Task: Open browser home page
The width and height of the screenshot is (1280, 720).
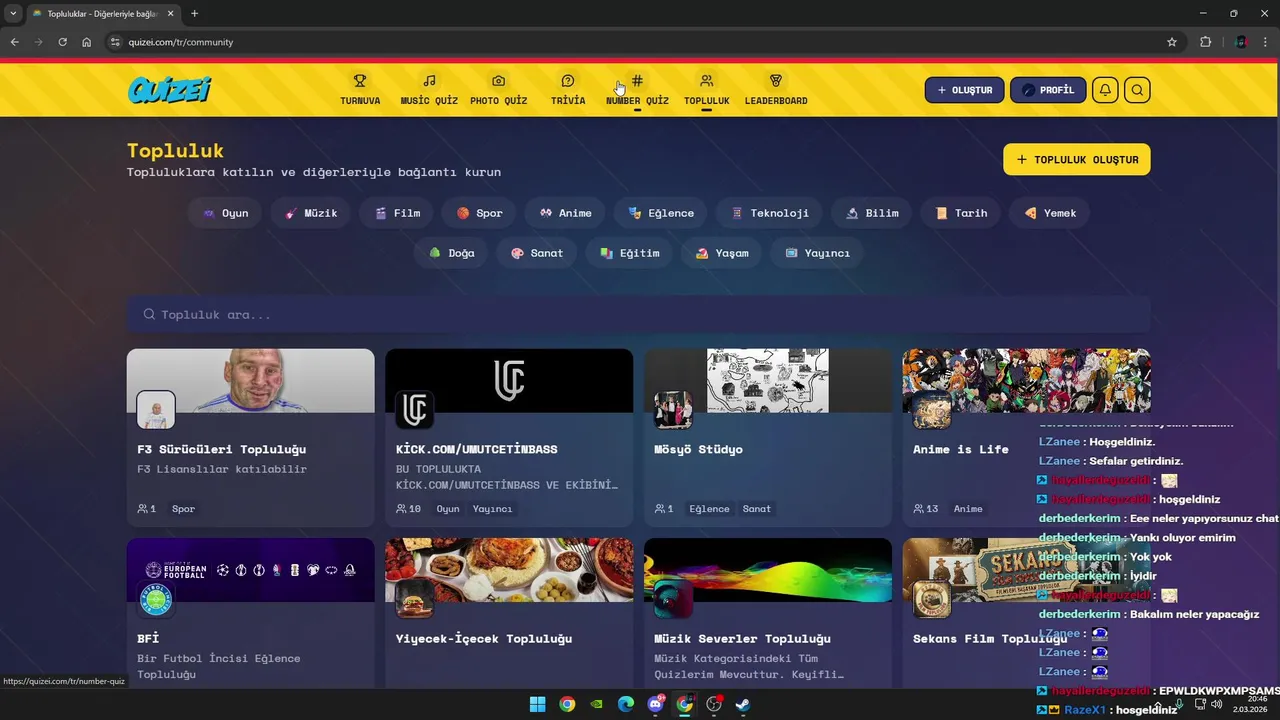Action: (x=87, y=42)
